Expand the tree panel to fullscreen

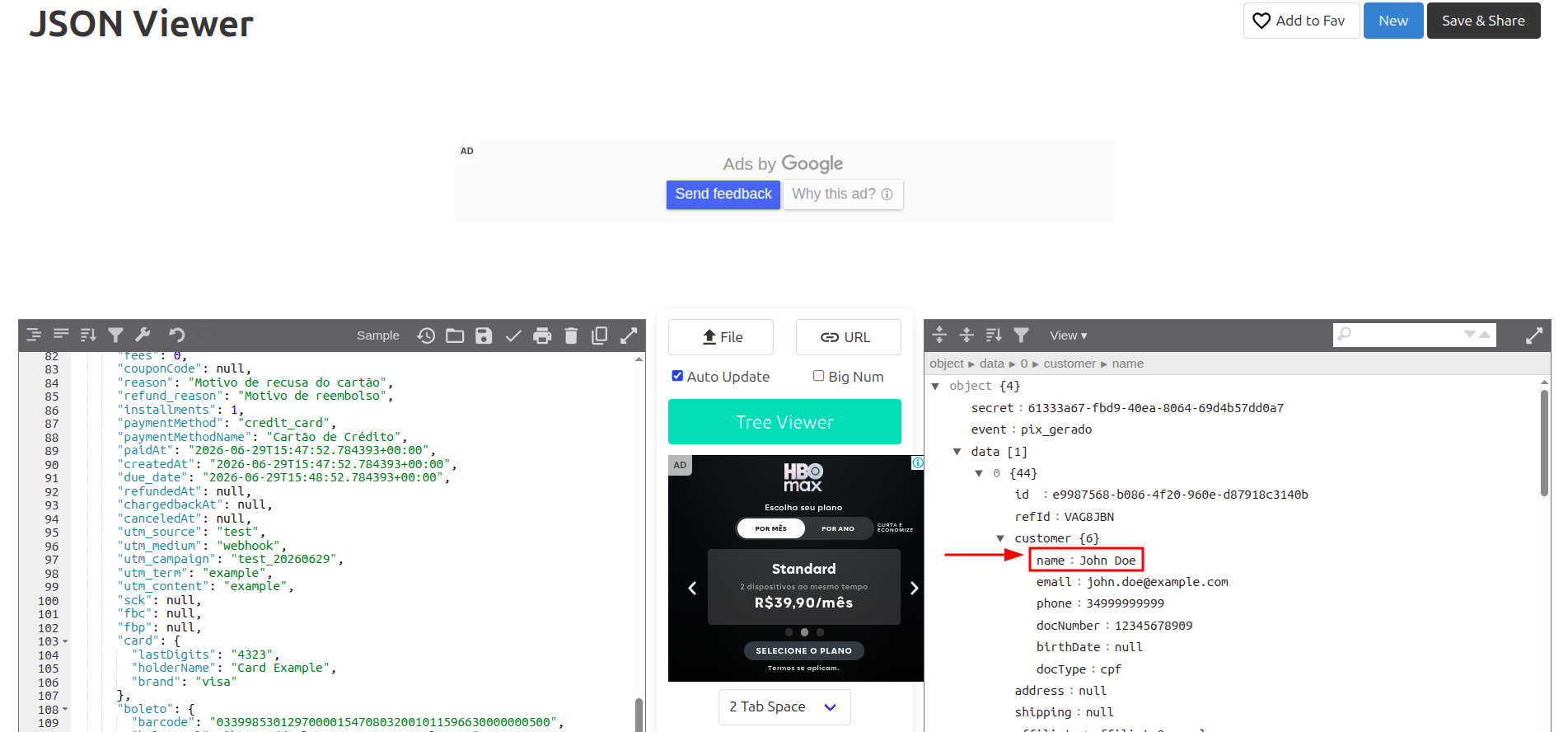click(x=1533, y=335)
